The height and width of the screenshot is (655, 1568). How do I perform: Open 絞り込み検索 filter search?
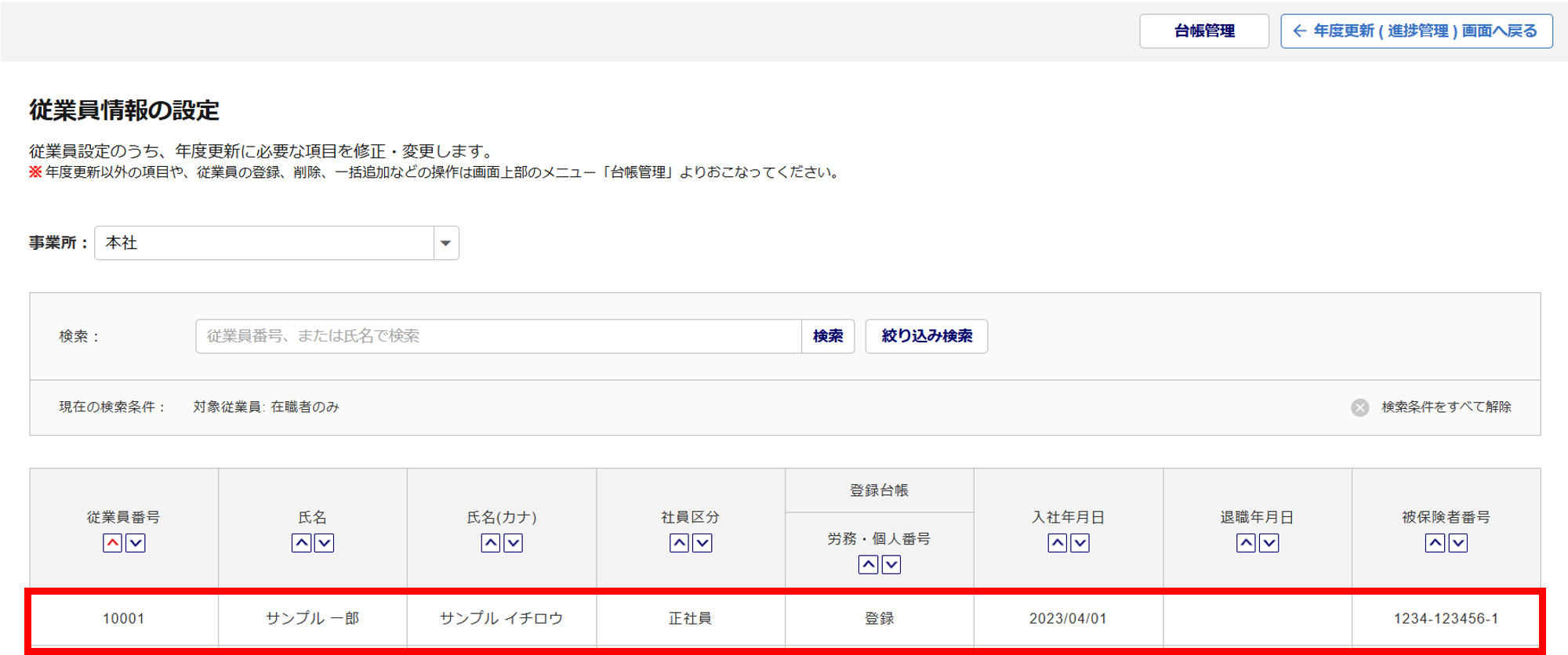tap(927, 336)
